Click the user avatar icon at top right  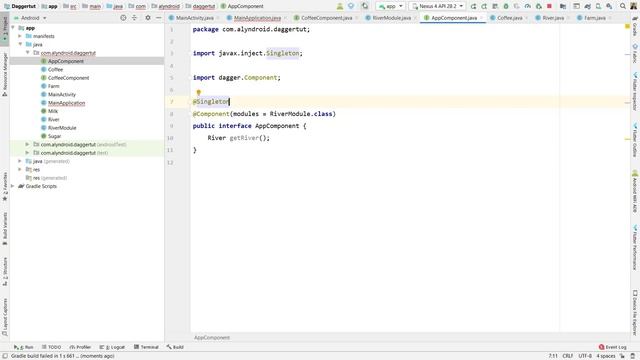coord(633,6)
